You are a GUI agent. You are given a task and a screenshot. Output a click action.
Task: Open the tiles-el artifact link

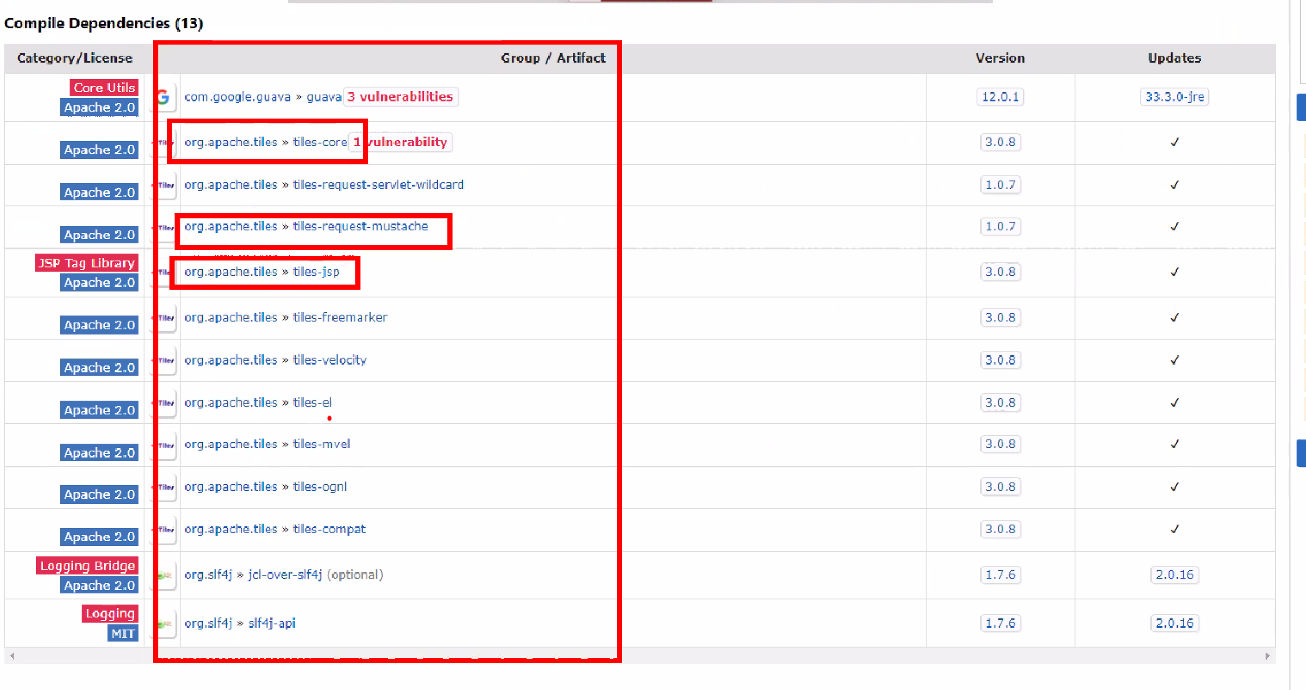click(x=312, y=403)
